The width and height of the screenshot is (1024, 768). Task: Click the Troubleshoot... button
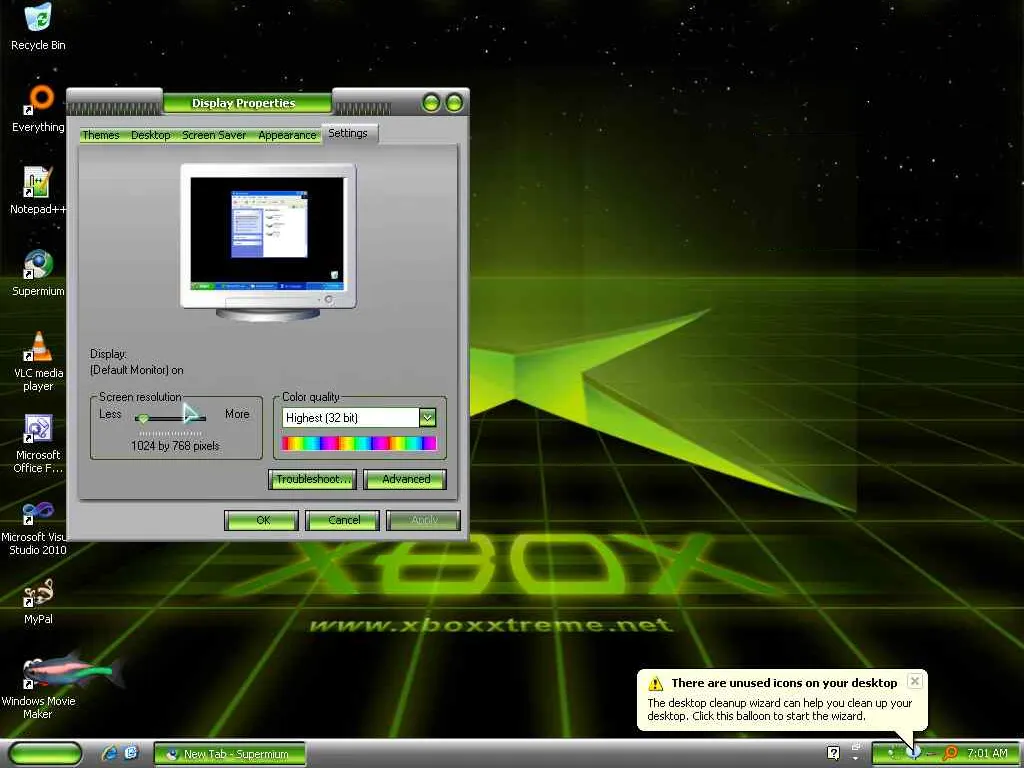coord(312,479)
